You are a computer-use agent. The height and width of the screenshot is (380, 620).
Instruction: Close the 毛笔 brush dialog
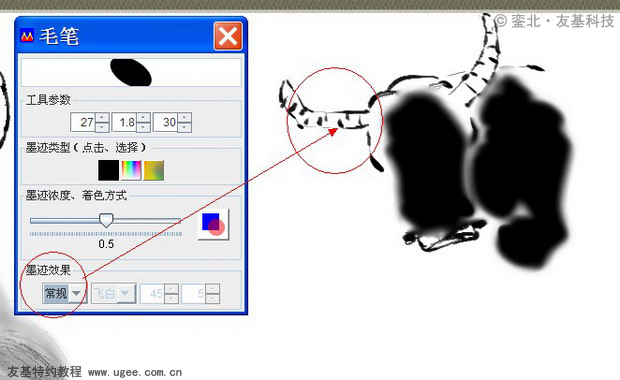tap(228, 36)
